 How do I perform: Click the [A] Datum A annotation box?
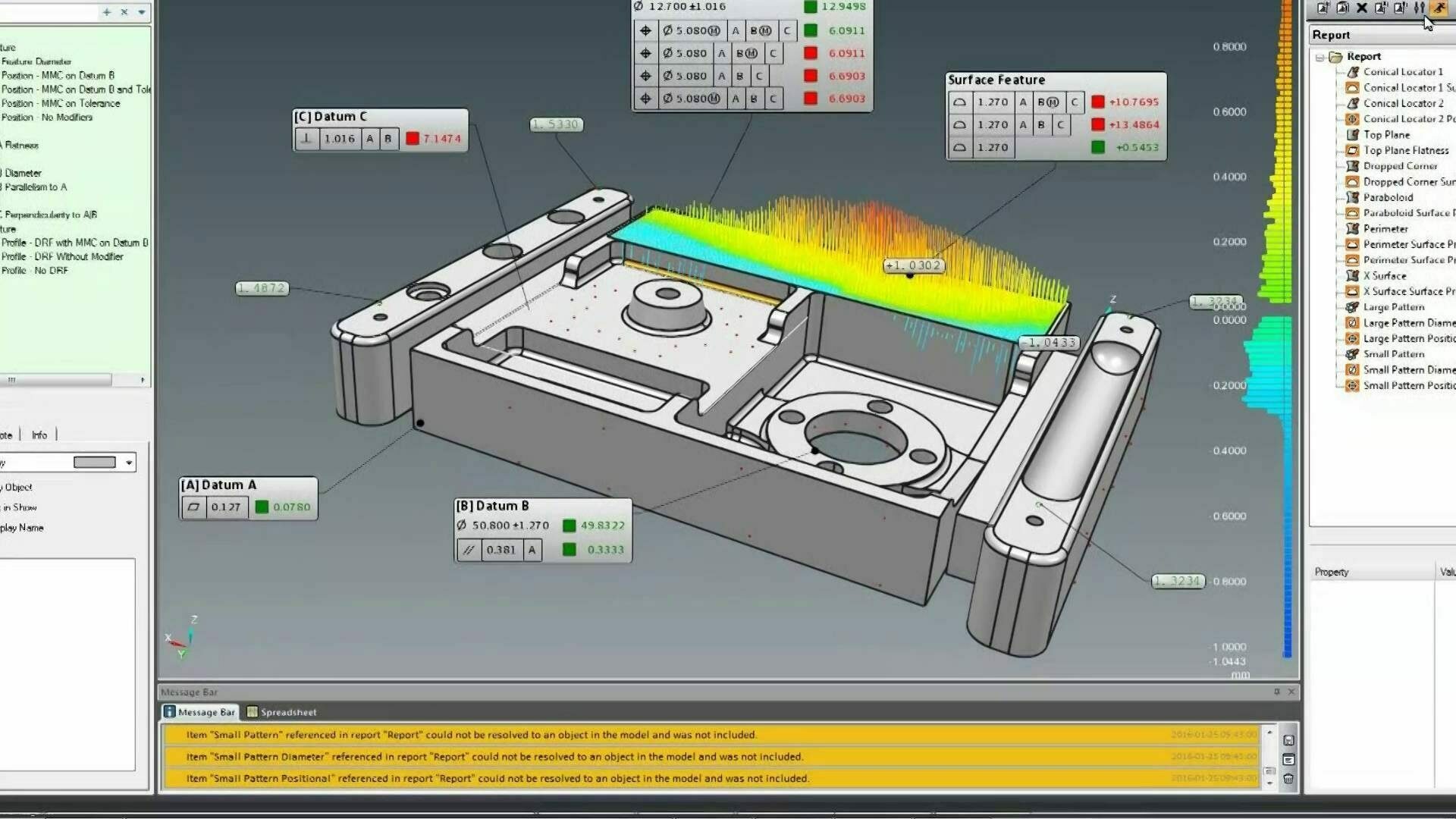point(248,498)
